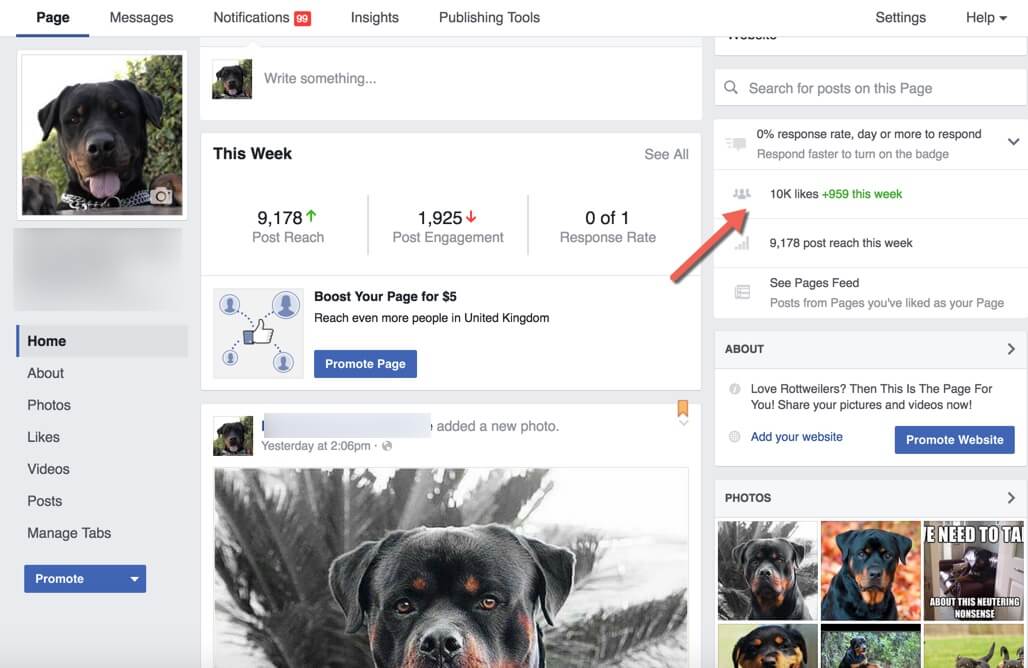Click the response rate message icon

(736, 144)
